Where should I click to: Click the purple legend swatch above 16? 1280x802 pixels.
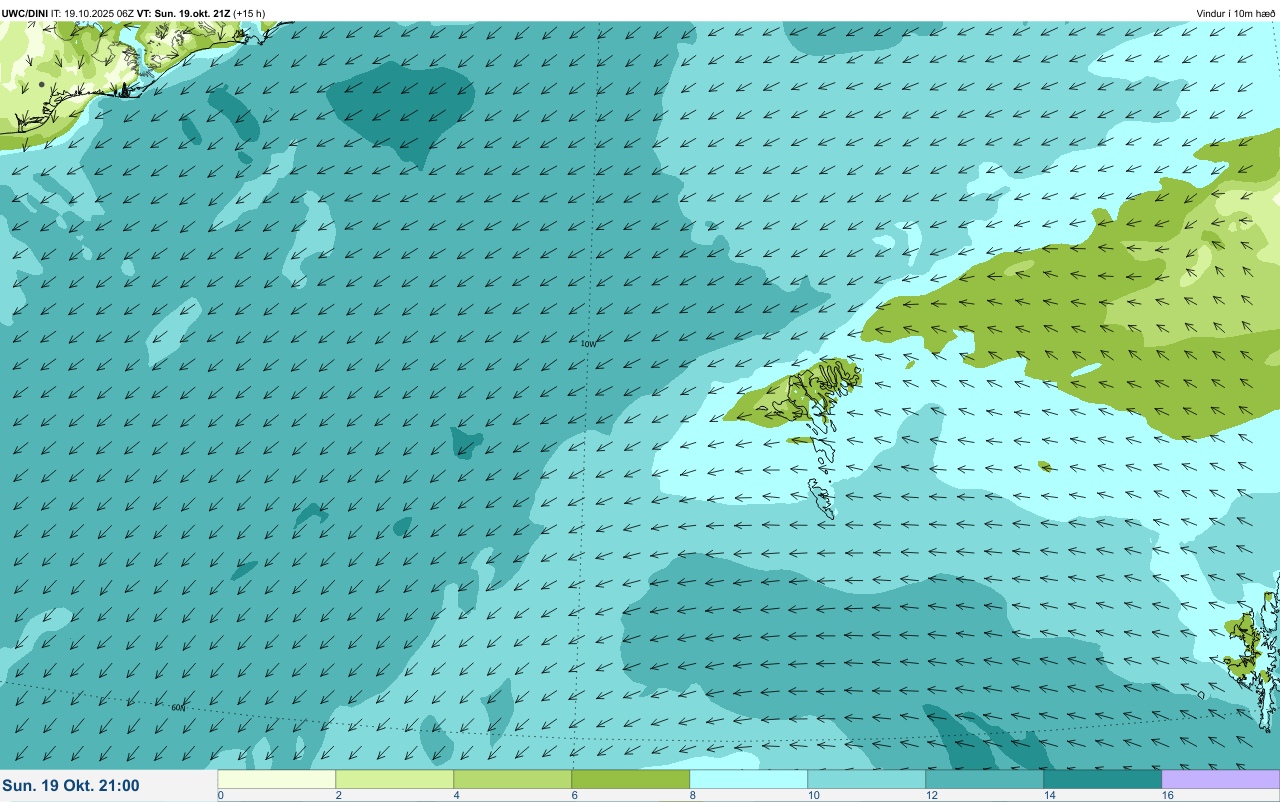point(1220,779)
